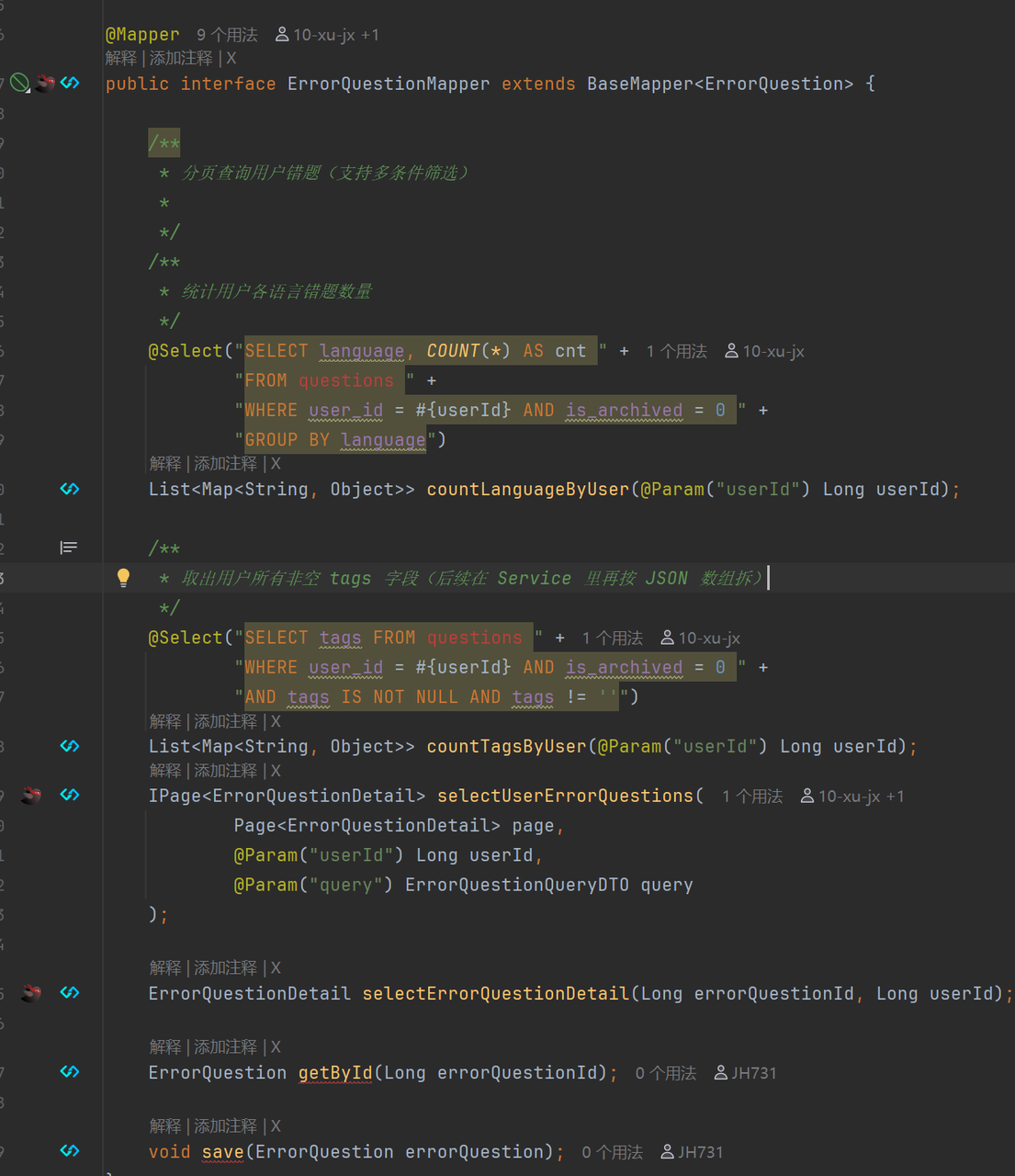Click the implementation gutter icon for countTagsByUser
1015x1176 pixels.
tap(70, 746)
